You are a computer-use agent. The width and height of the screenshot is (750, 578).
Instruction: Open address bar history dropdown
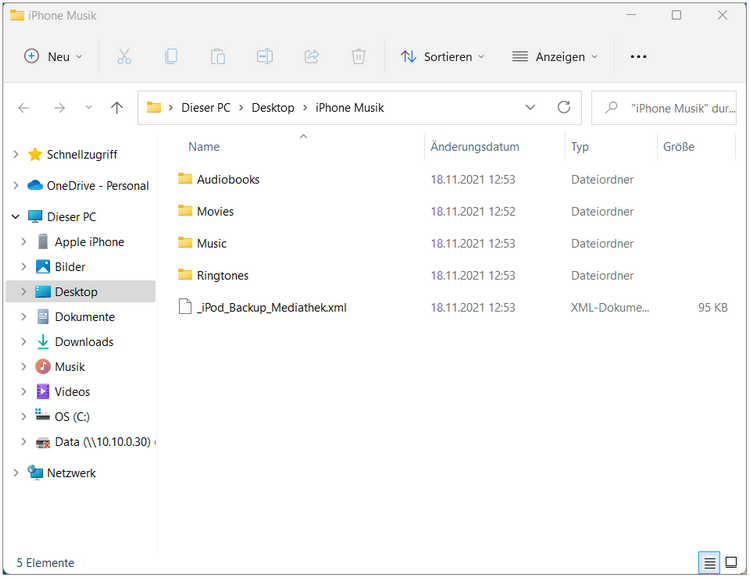tap(530, 107)
